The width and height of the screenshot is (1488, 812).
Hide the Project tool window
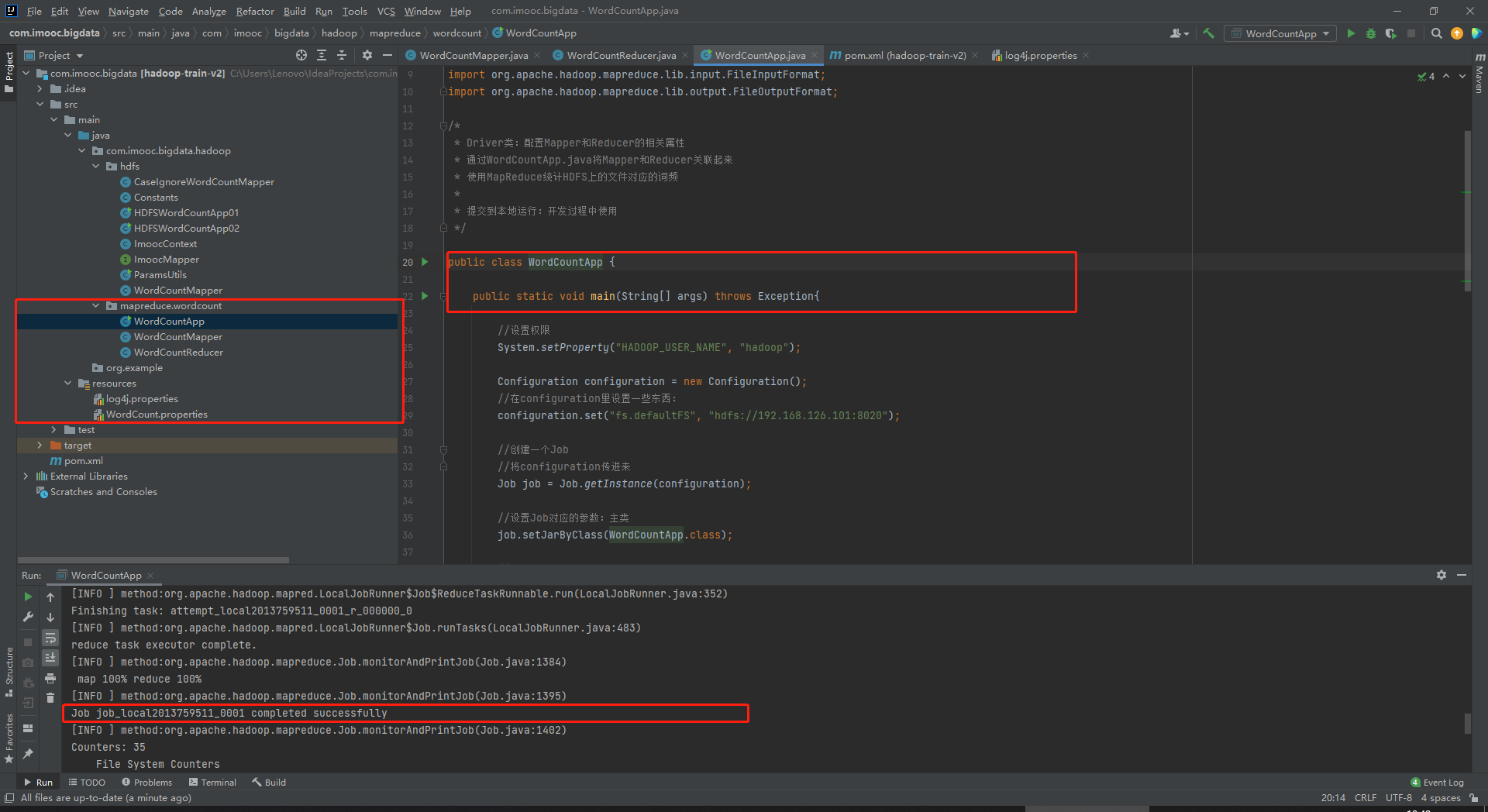pos(387,55)
